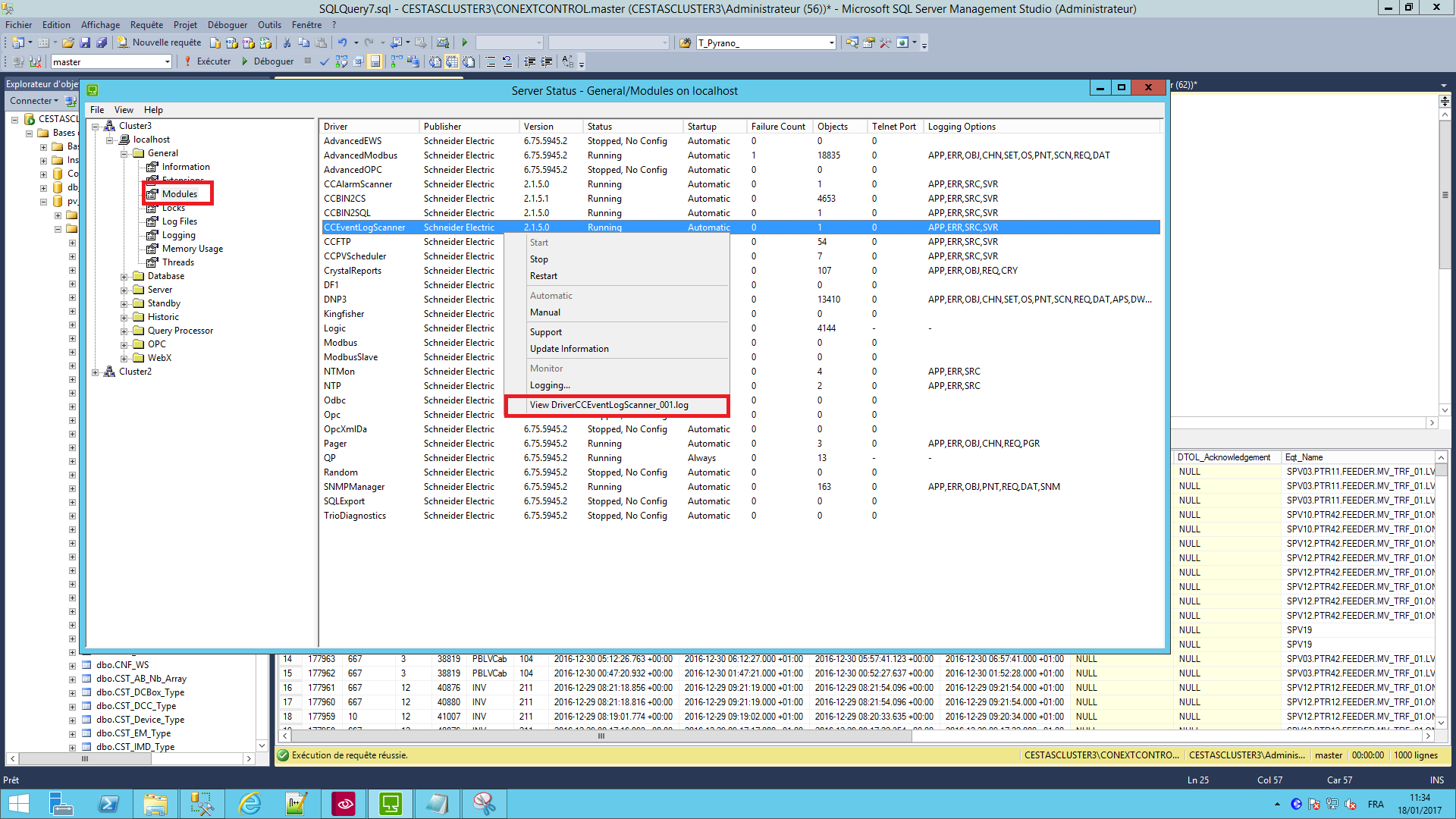
Task: Expand the Cluster2 tree node
Action: point(96,372)
